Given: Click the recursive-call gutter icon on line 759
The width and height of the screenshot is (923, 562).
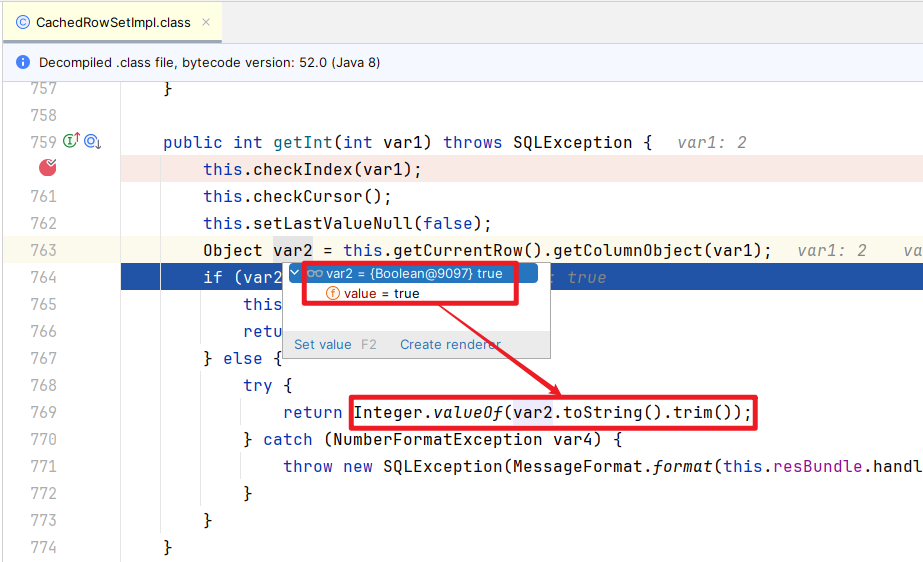Looking at the screenshot, I should tap(92, 142).
